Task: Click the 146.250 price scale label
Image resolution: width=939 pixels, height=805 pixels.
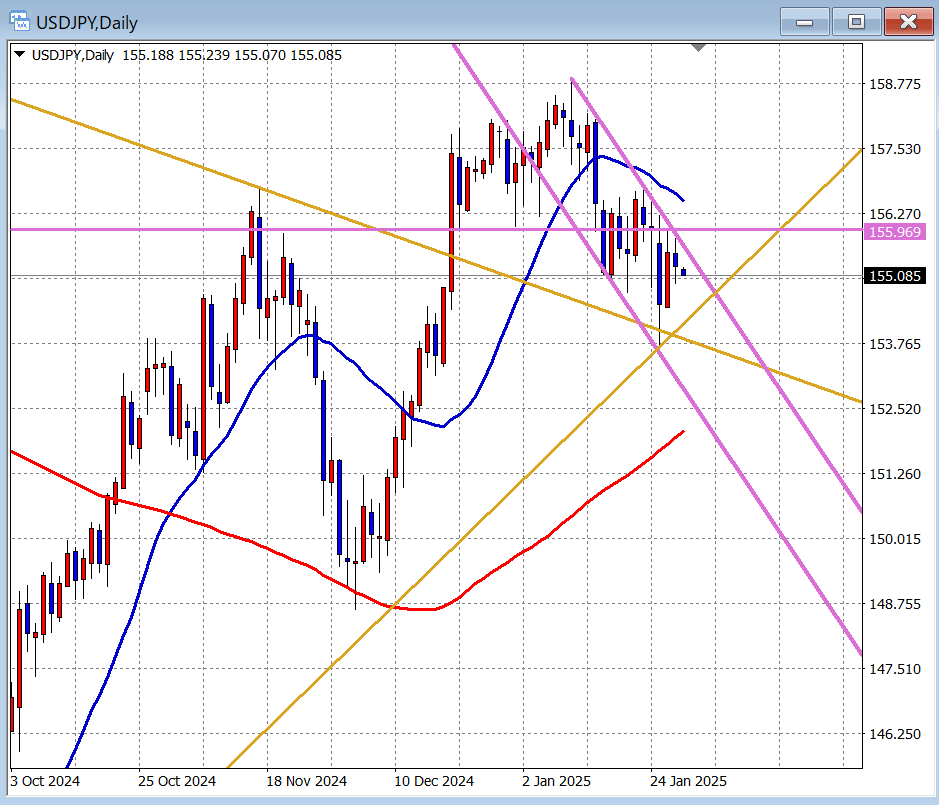Action: tap(895, 734)
